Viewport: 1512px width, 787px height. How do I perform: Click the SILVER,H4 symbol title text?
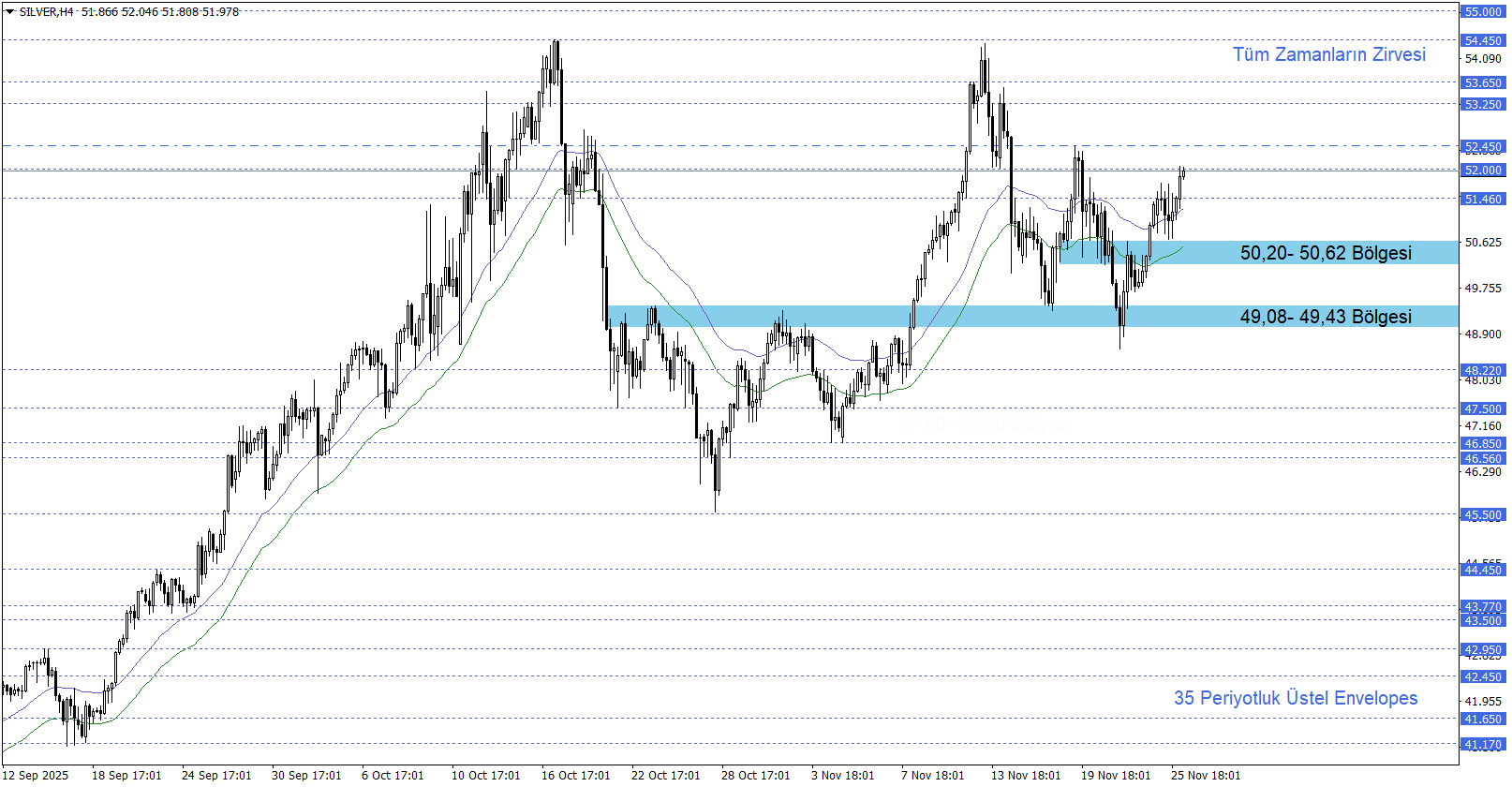(x=46, y=12)
